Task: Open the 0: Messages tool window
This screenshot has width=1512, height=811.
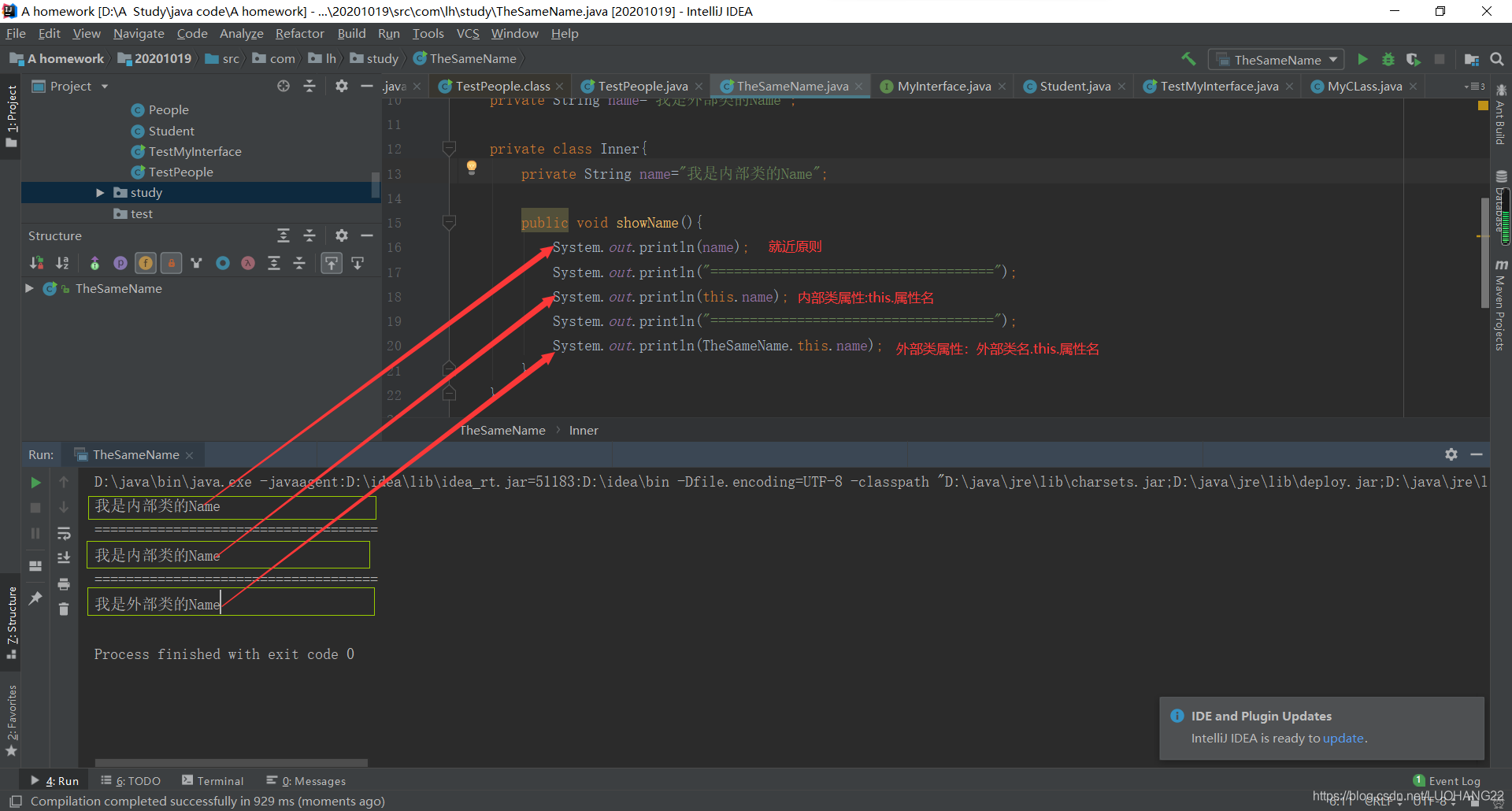Action: point(306,780)
